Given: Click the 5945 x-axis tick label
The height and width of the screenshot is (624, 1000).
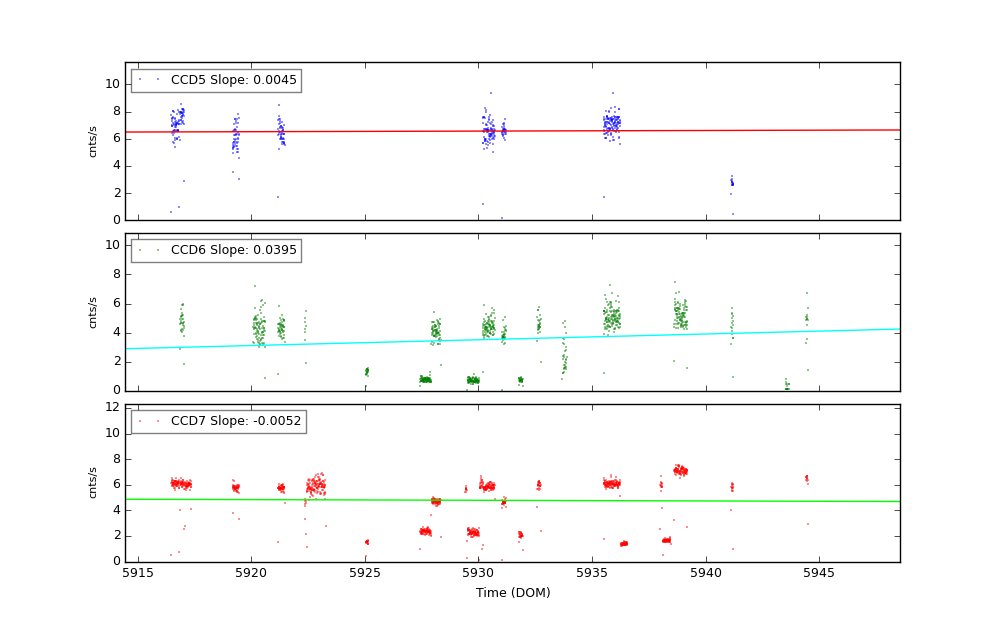Looking at the screenshot, I should (x=819, y=573).
